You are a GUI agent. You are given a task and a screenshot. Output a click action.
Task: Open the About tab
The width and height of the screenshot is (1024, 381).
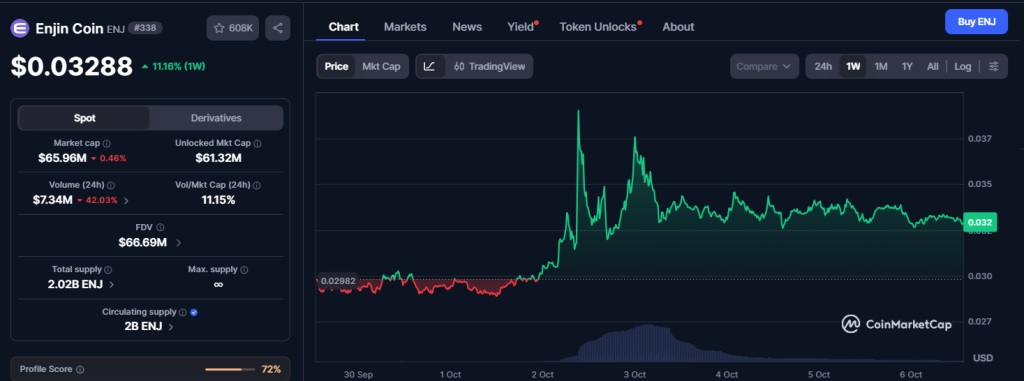click(678, 27)
